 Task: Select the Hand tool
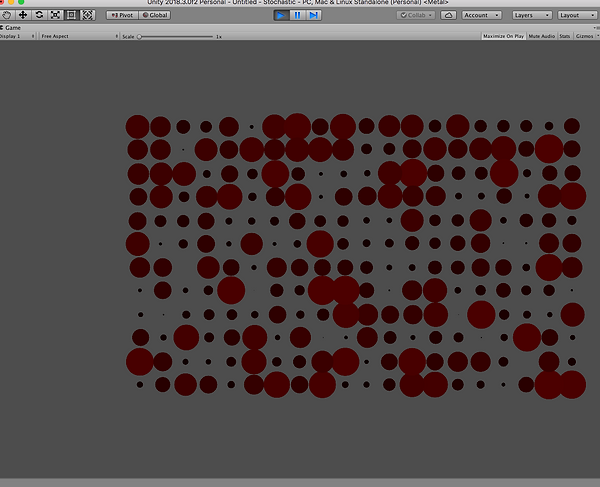point(7,15)
